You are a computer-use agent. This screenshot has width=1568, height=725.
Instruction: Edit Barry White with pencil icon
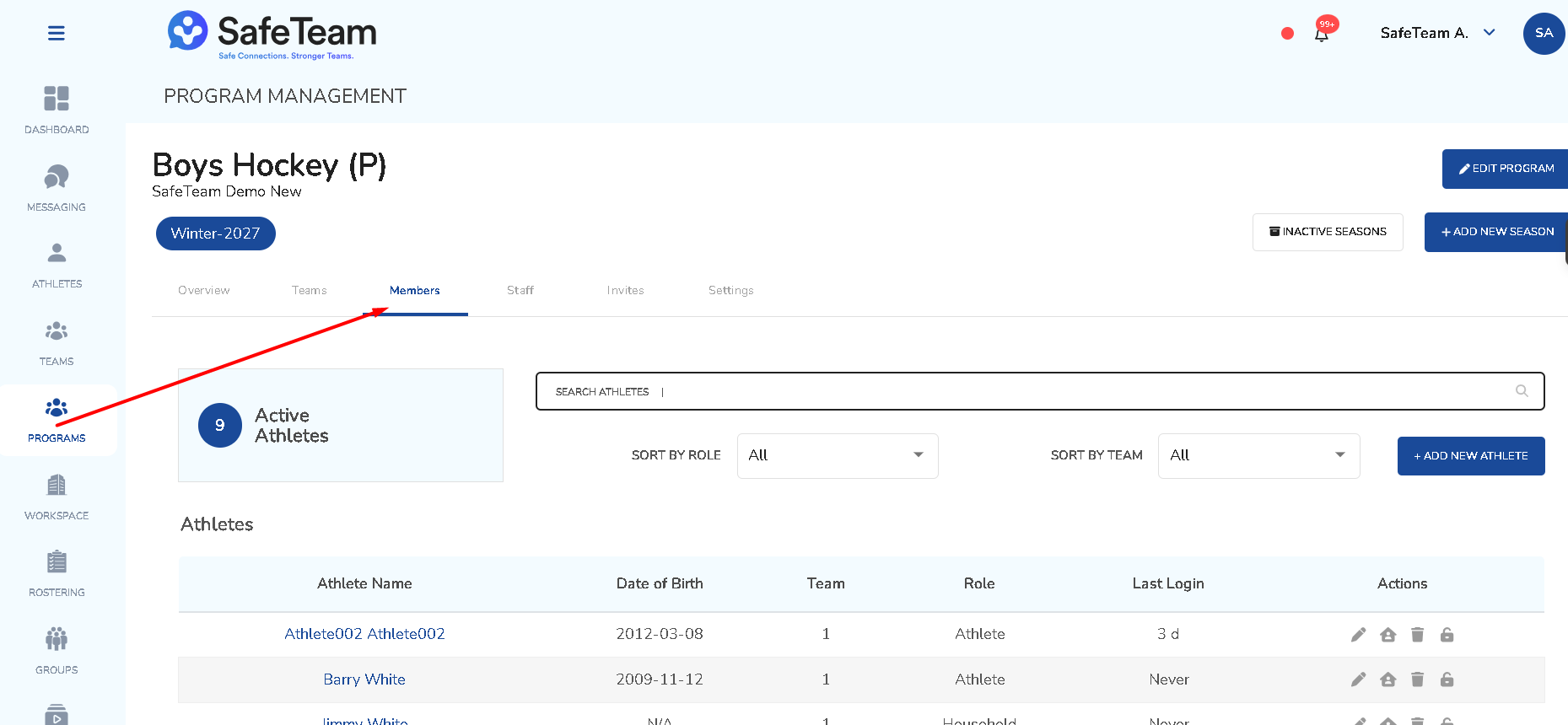[x=1358, y=679]
